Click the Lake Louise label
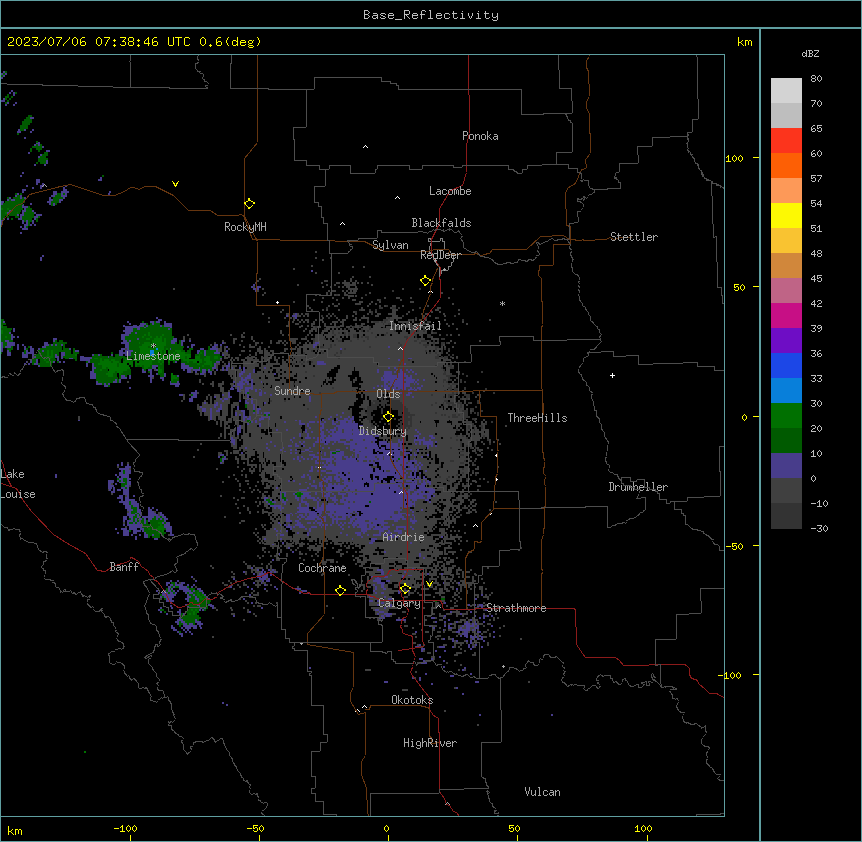 pyautogui.click(x=18, y=484)
